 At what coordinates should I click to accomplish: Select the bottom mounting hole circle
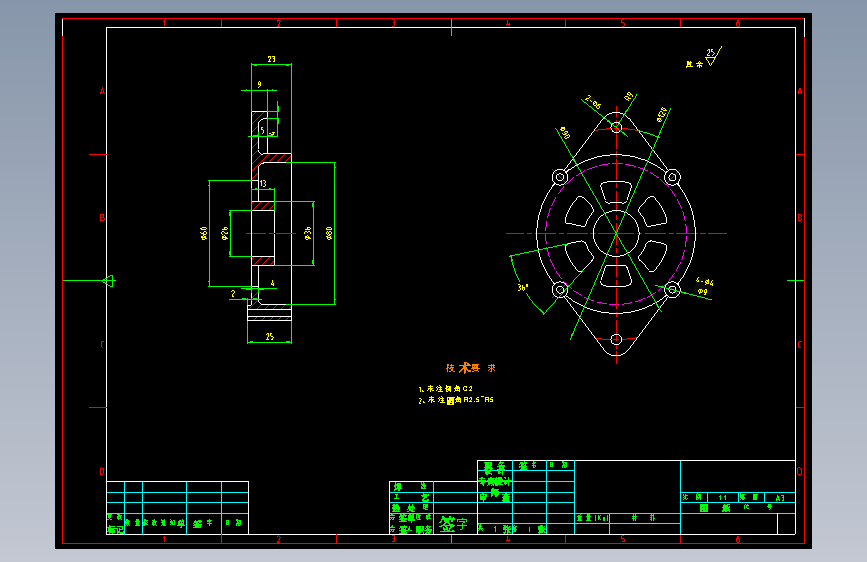click(617, 339)
